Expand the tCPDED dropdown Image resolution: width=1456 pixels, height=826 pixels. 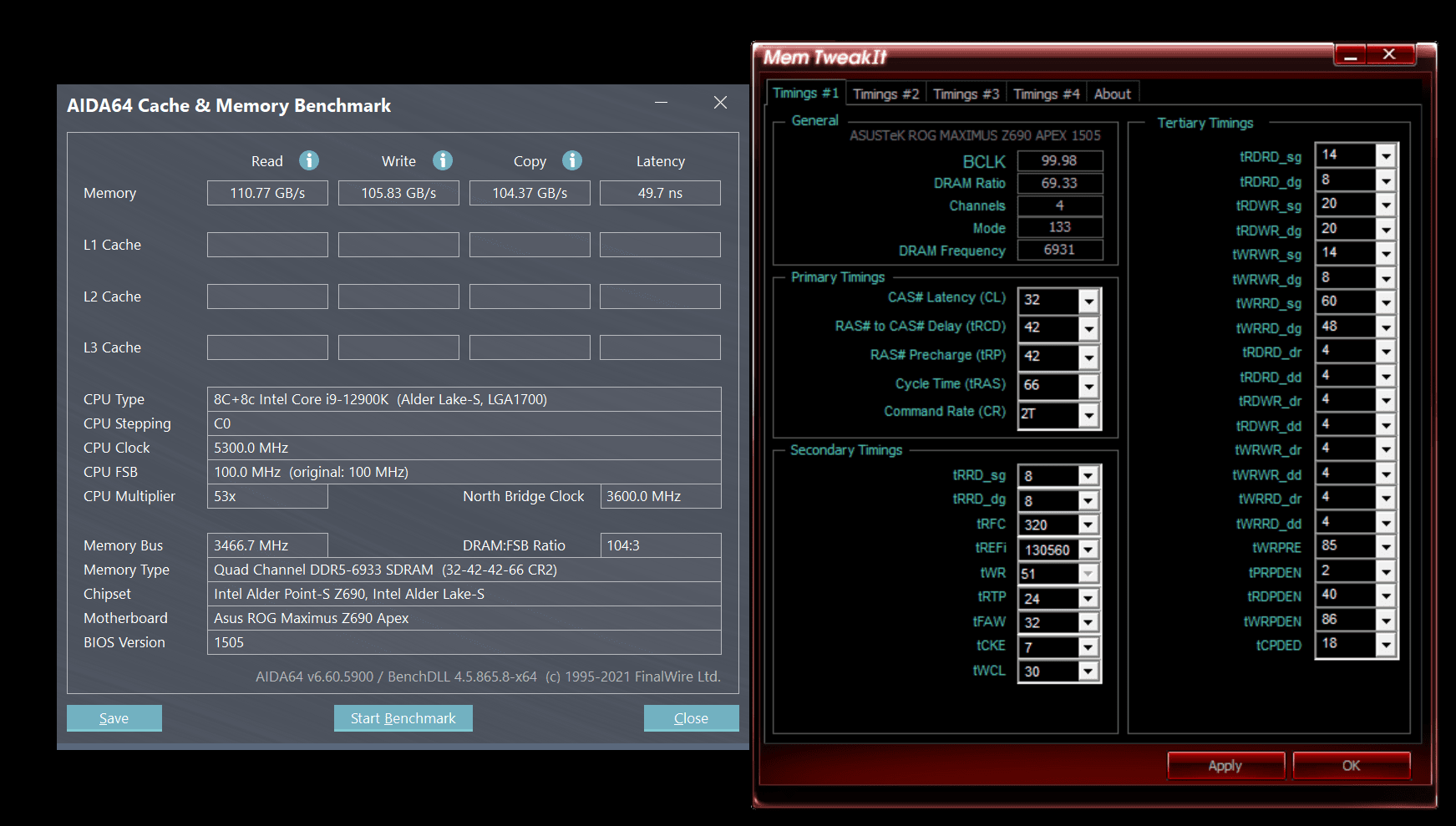1386,644
